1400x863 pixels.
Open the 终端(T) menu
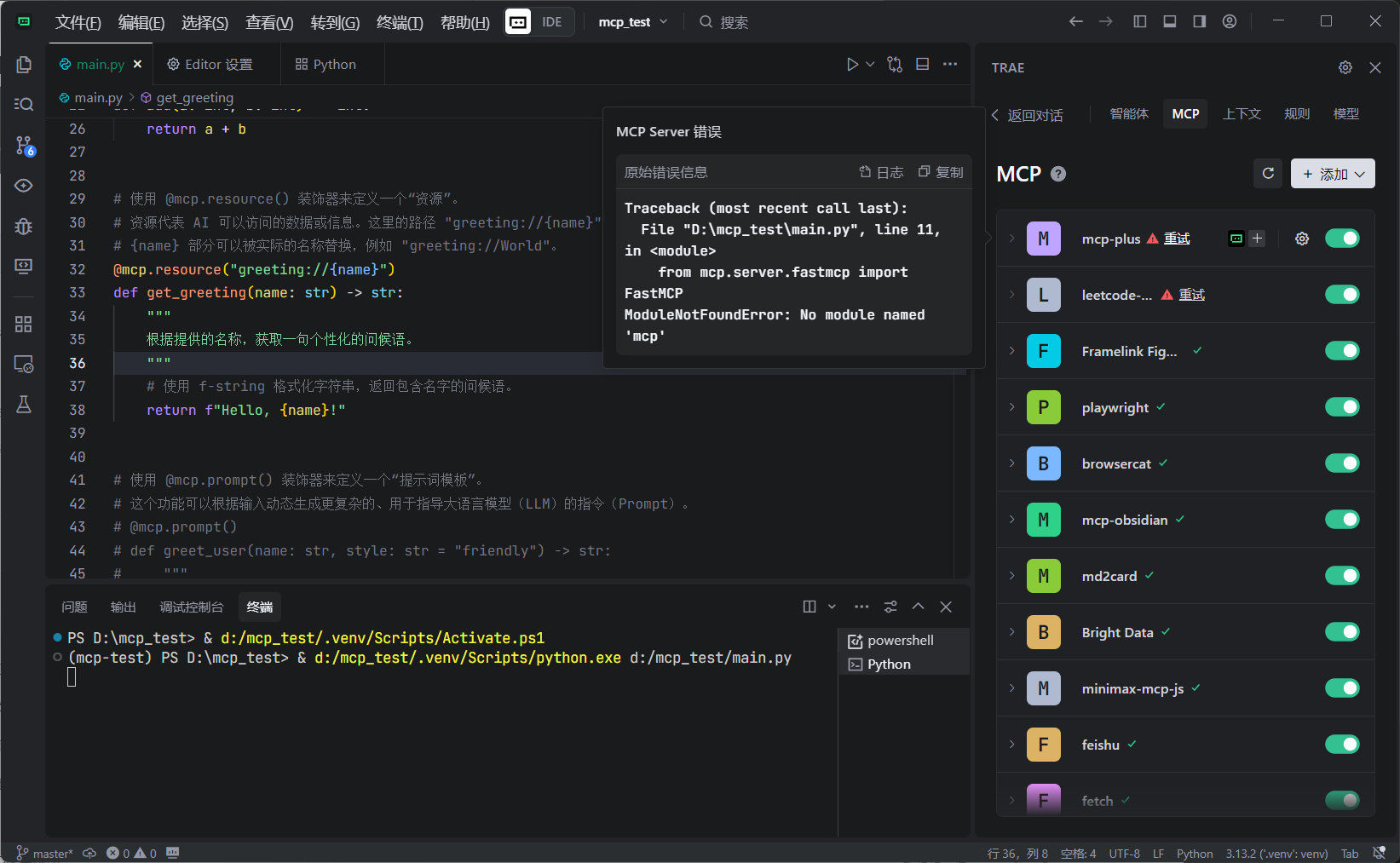coord(400,22)
